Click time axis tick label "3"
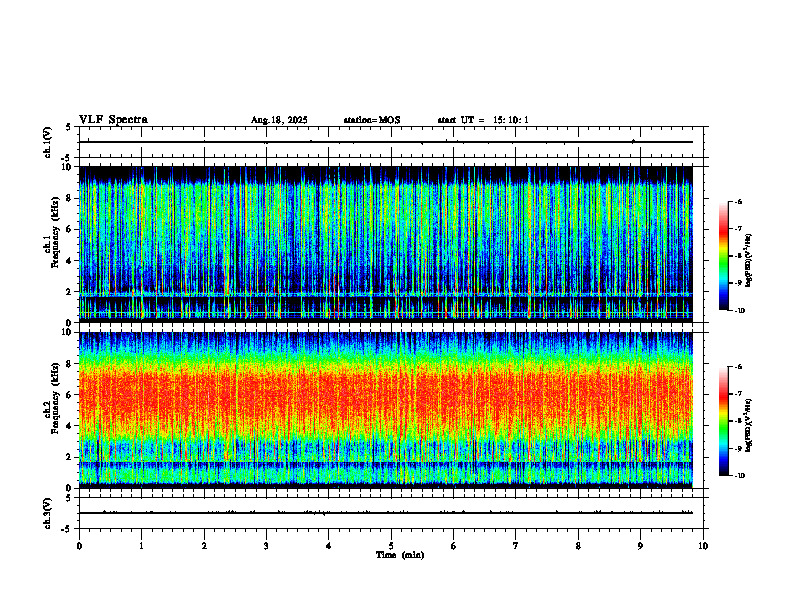 pyautogui.click(x=266, y=546)
